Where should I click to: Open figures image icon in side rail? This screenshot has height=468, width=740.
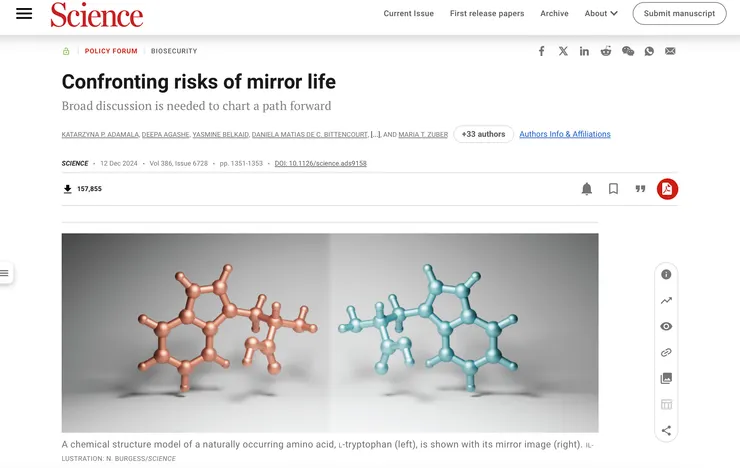[x=666, y=378]
